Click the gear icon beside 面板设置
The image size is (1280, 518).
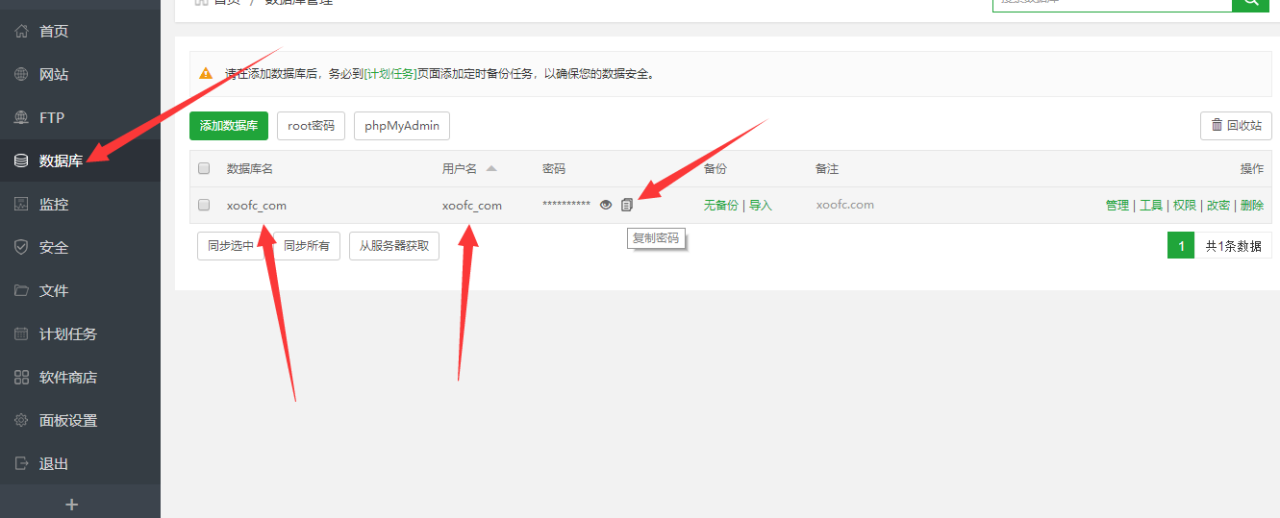(21, 420)
